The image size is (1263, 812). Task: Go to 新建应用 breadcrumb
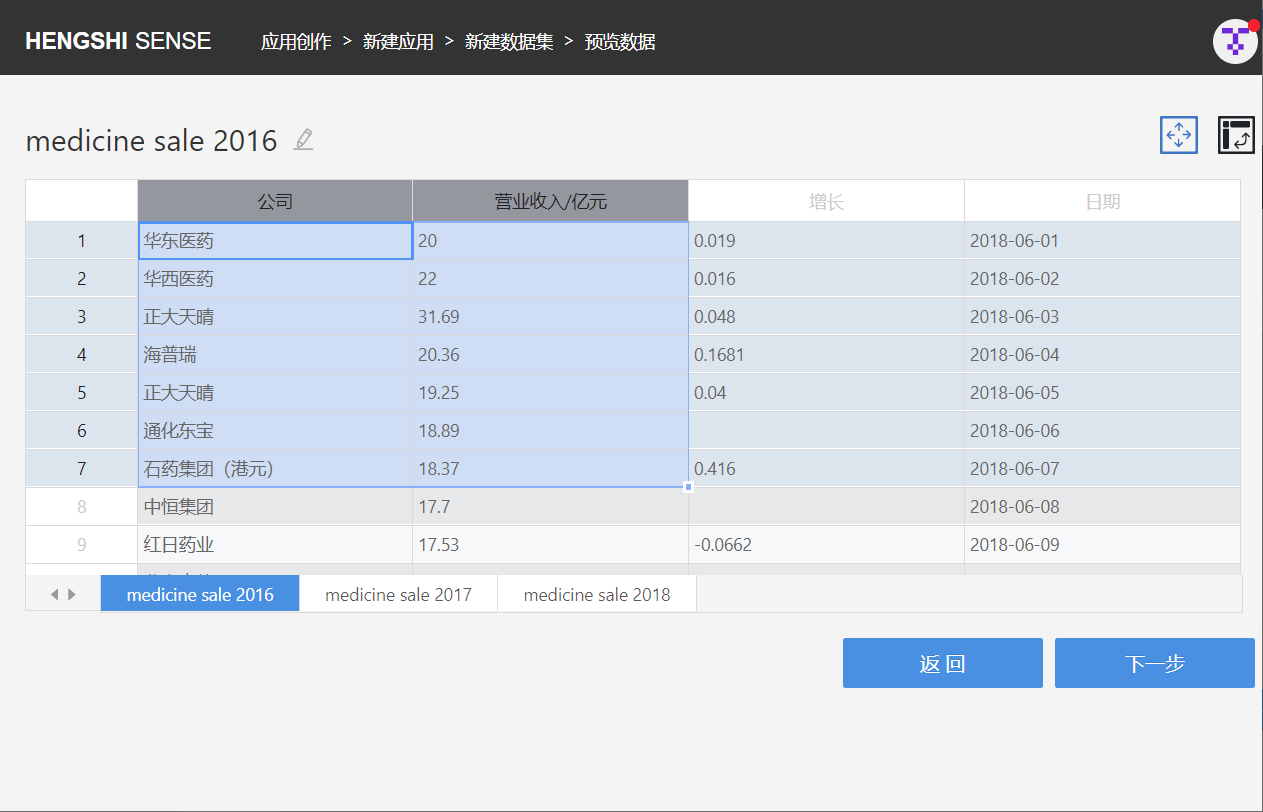(x=398, y=42)
